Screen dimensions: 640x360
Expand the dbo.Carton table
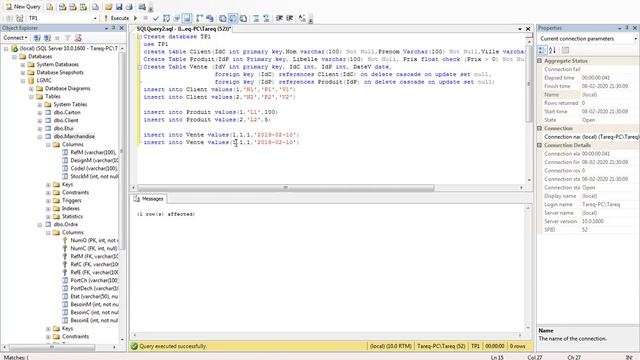40,112
